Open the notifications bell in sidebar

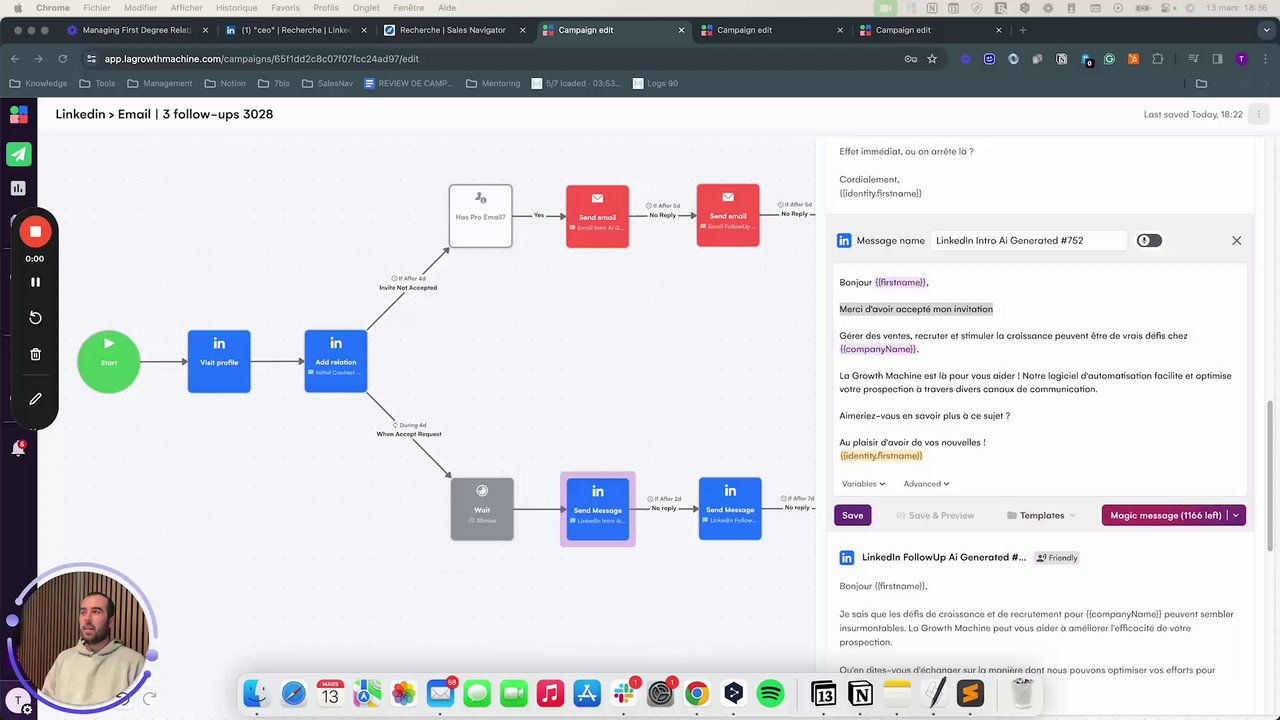click(x=18, y=449)
